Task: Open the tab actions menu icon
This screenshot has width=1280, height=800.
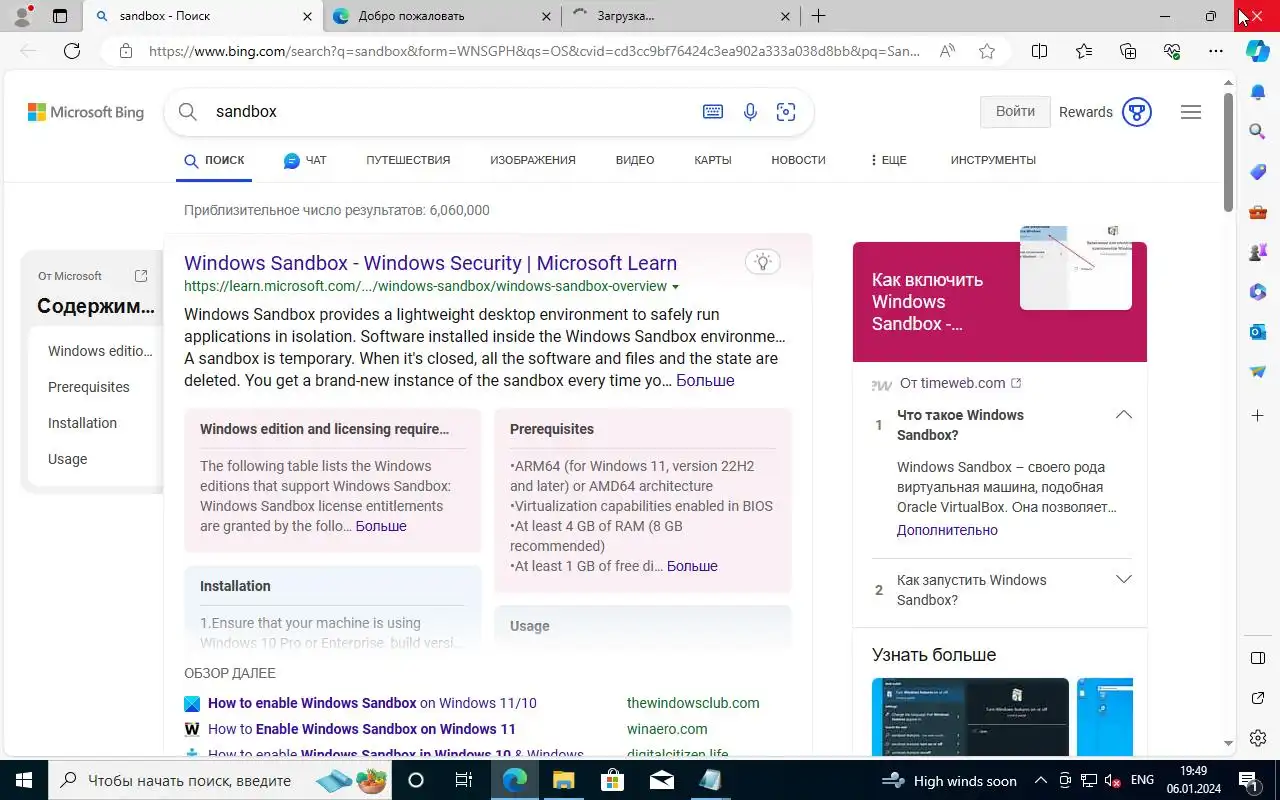Action: click(x=60, y=16)
